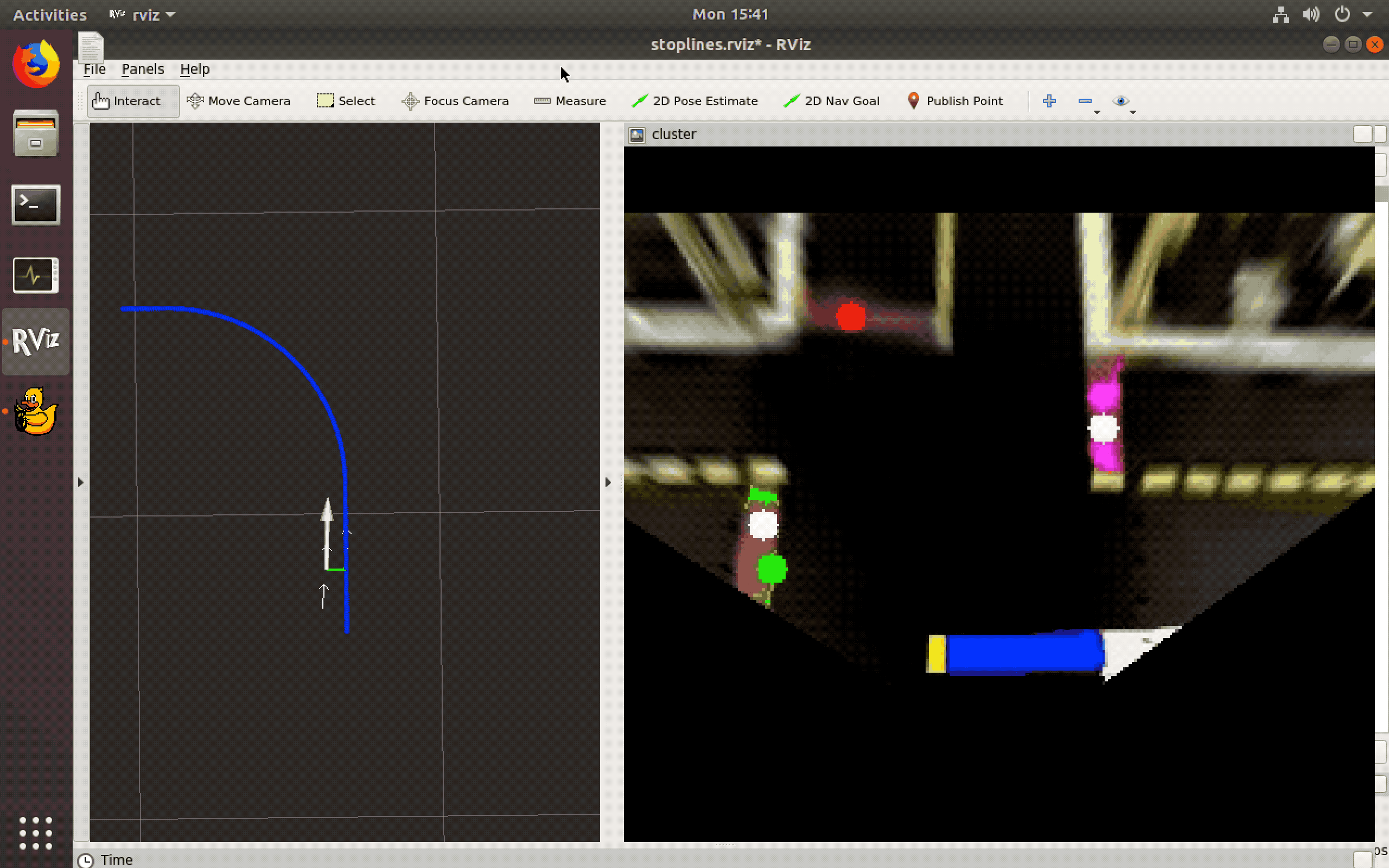Open the File menu
This screenshot has width=1389, height=868.
pyautogui.click(x=94, y=69)
